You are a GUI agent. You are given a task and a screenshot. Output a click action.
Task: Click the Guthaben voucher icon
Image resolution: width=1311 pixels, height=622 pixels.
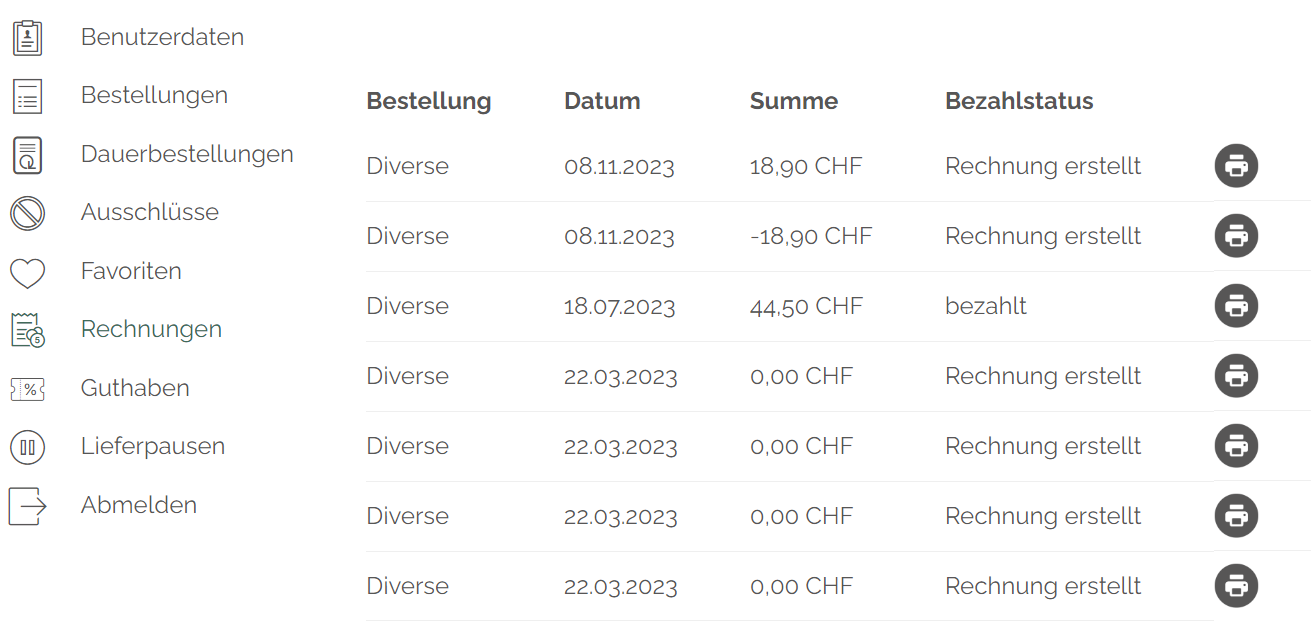(x=28, y=388)
